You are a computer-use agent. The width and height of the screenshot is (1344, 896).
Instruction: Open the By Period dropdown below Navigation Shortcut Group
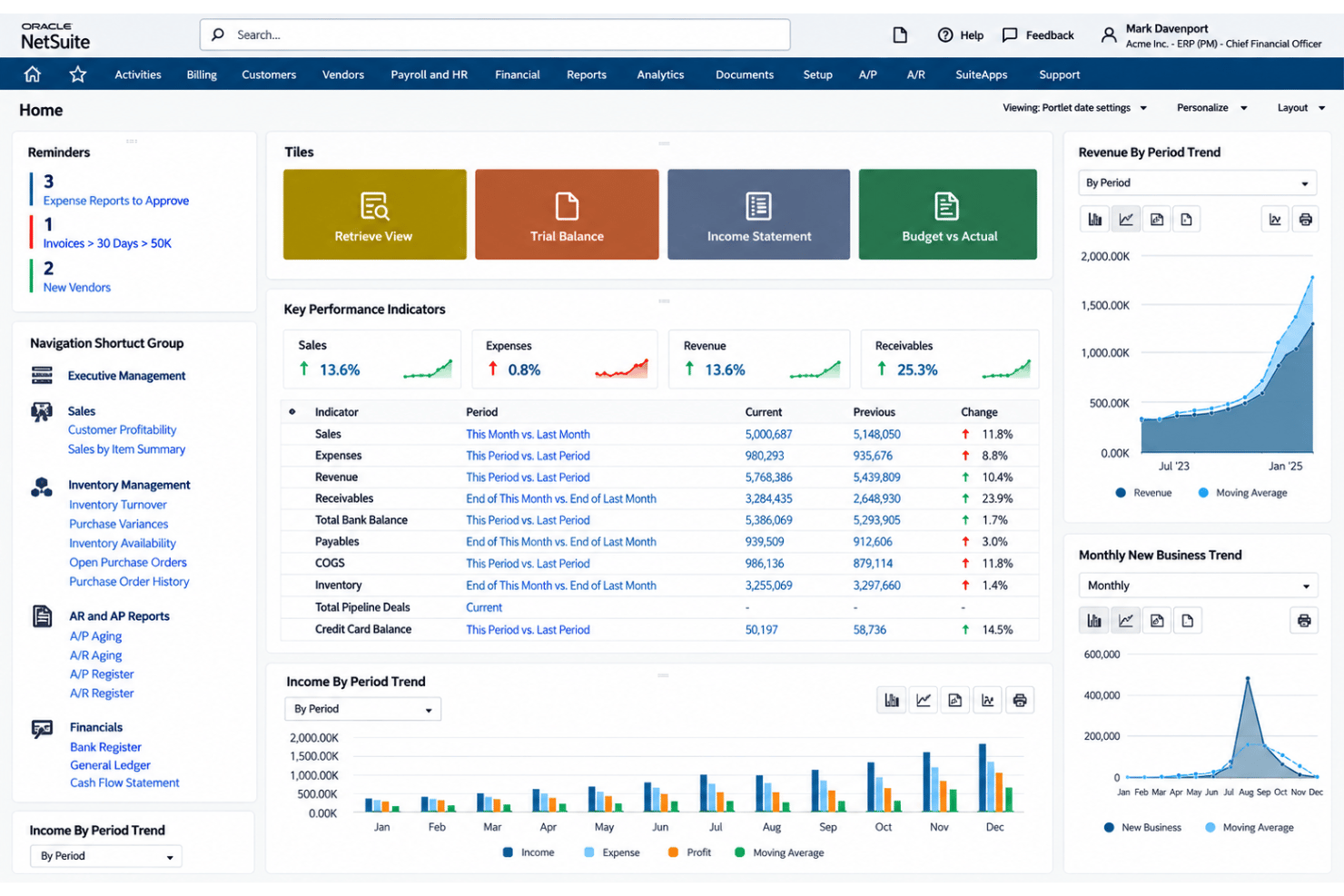pos(106,856)
